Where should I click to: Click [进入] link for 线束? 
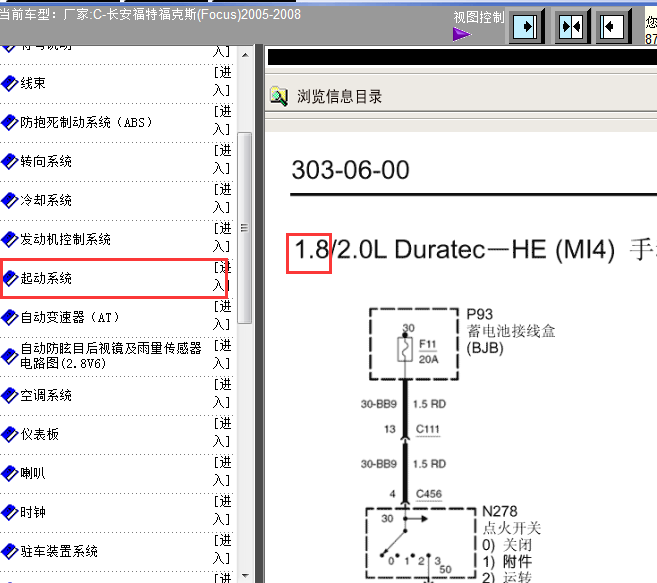[222, 81]
